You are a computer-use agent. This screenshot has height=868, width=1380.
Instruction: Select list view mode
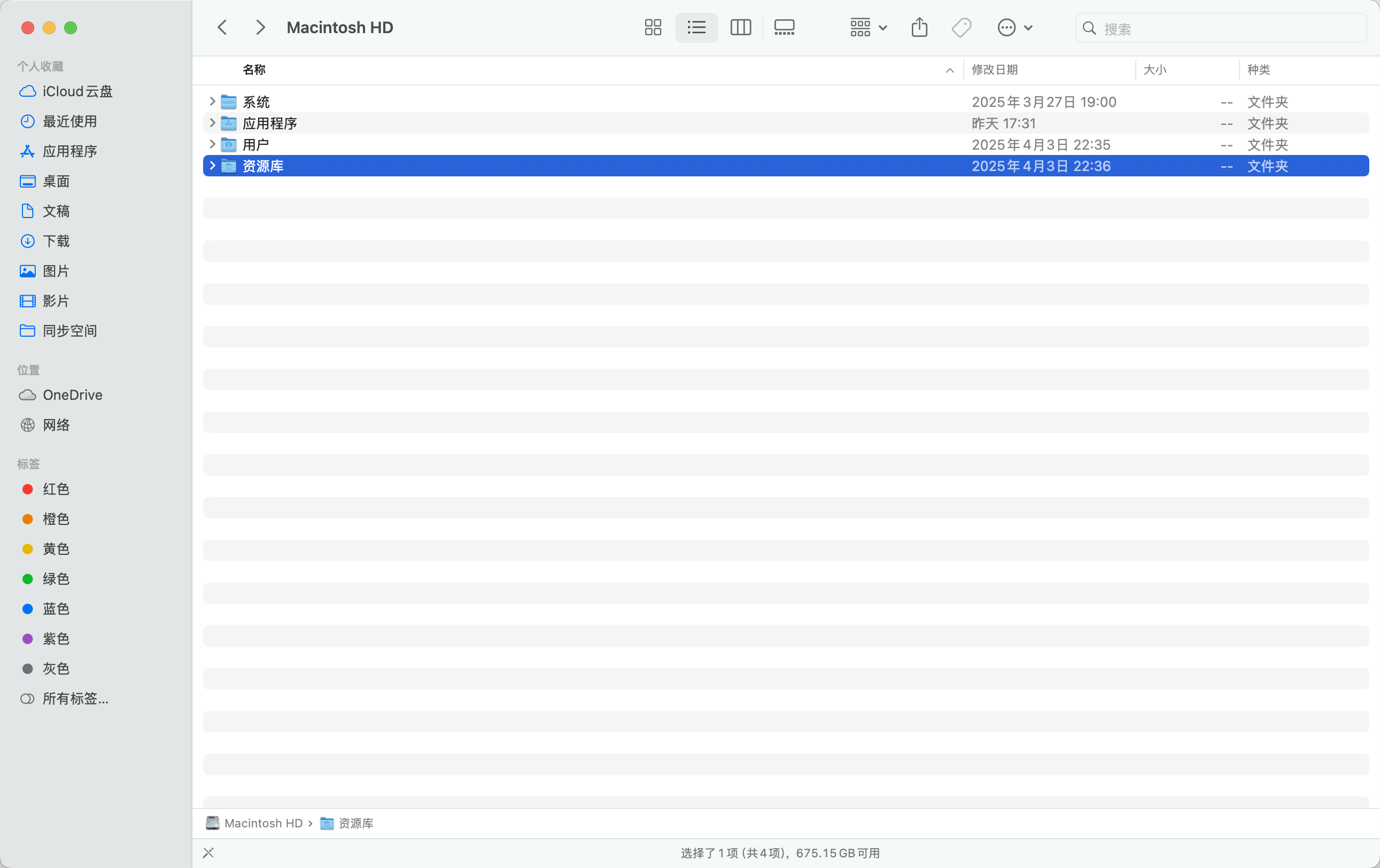(x=696, y=27)
